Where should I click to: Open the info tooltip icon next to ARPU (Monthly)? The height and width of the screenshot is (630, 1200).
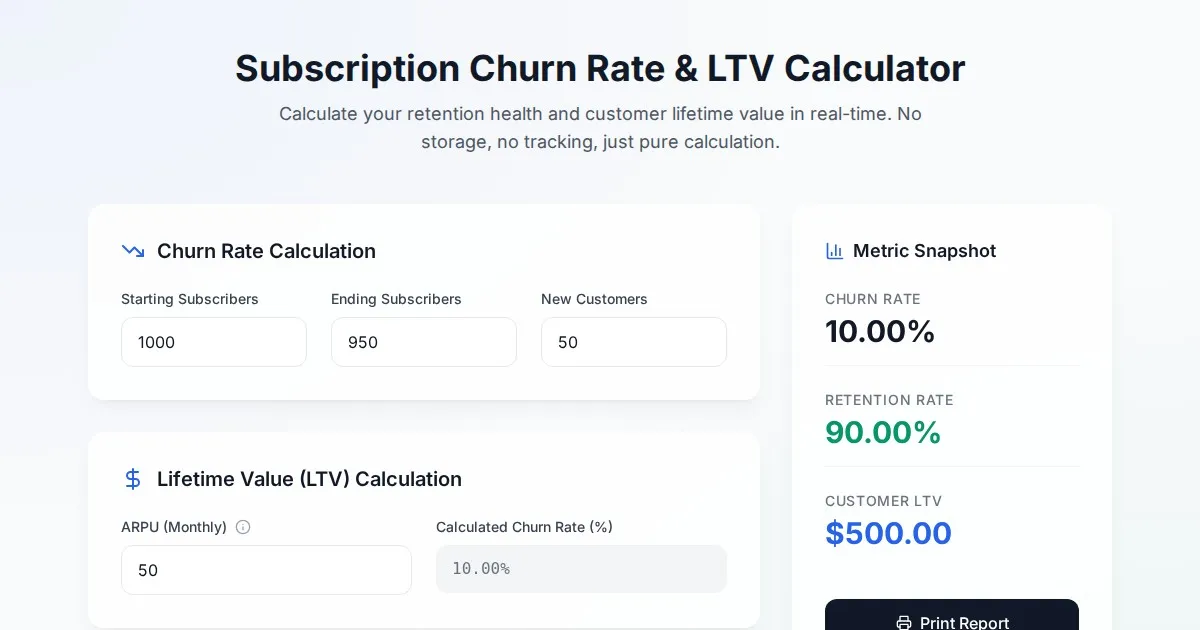[x=243, y=527]
